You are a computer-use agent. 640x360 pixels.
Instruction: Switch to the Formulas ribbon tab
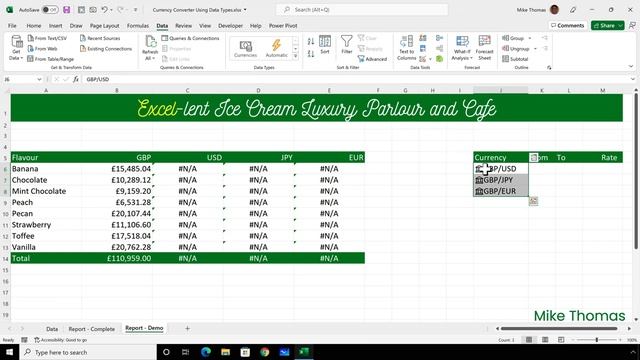pyautogui.click(x=138, y=25)
